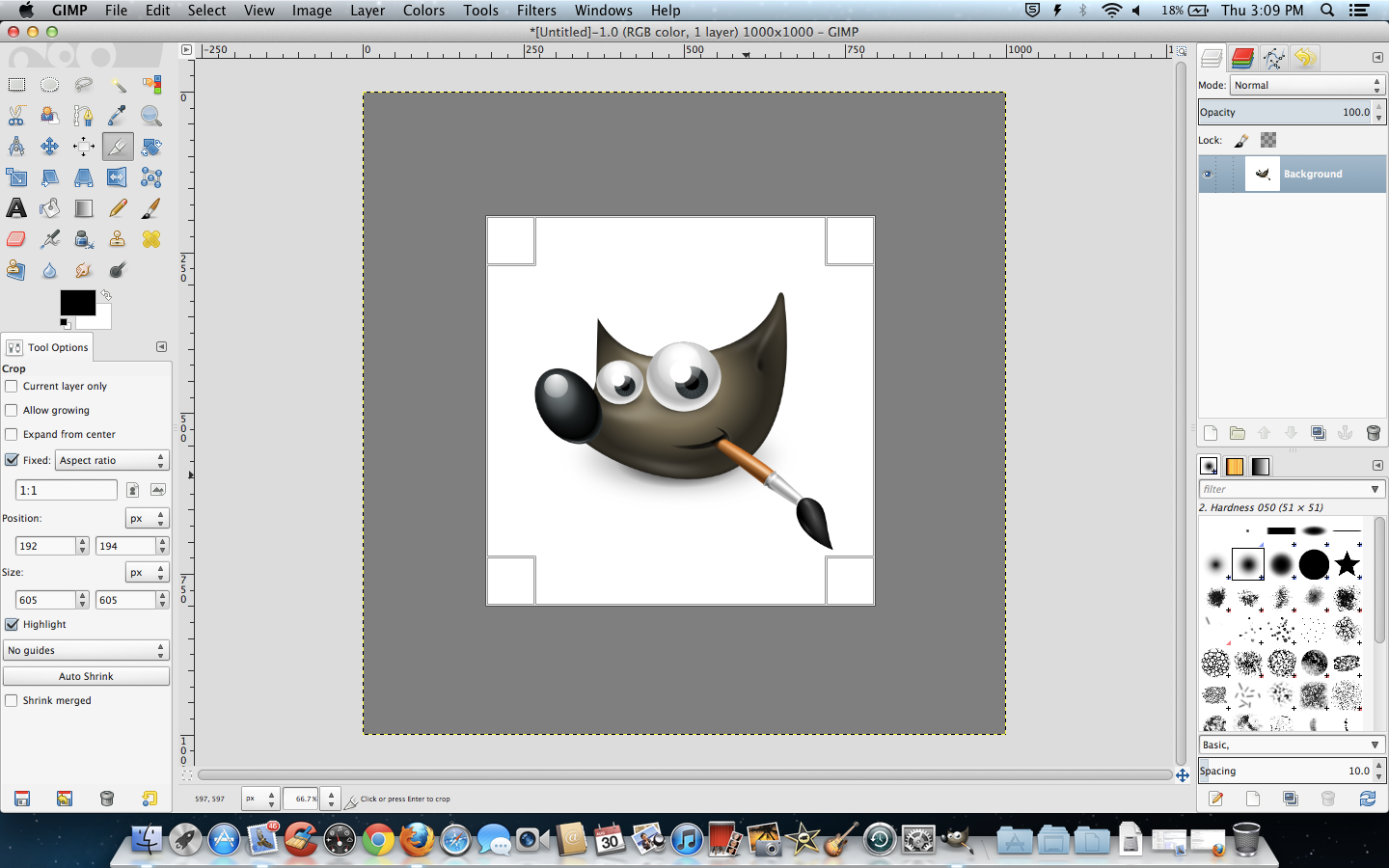Toggle the Highlight checkbox off

pos(12,624)
